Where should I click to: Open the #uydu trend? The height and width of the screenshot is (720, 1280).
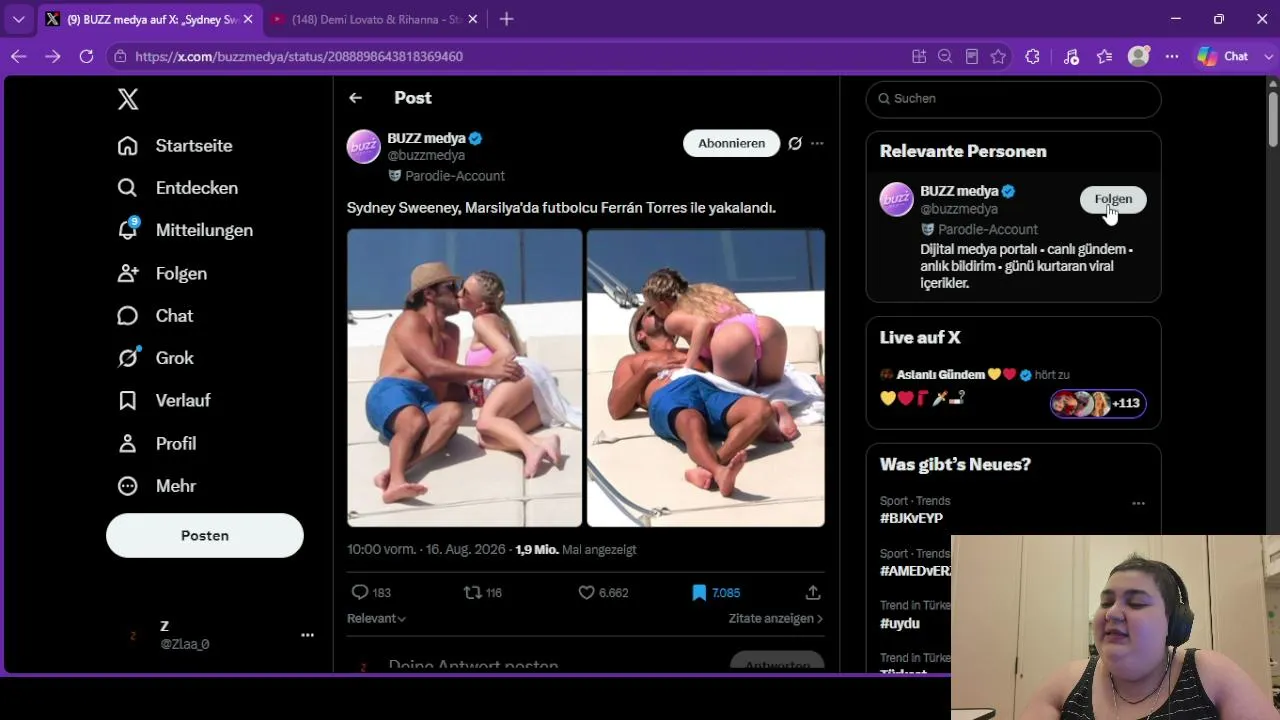click(x=900, y=623)
